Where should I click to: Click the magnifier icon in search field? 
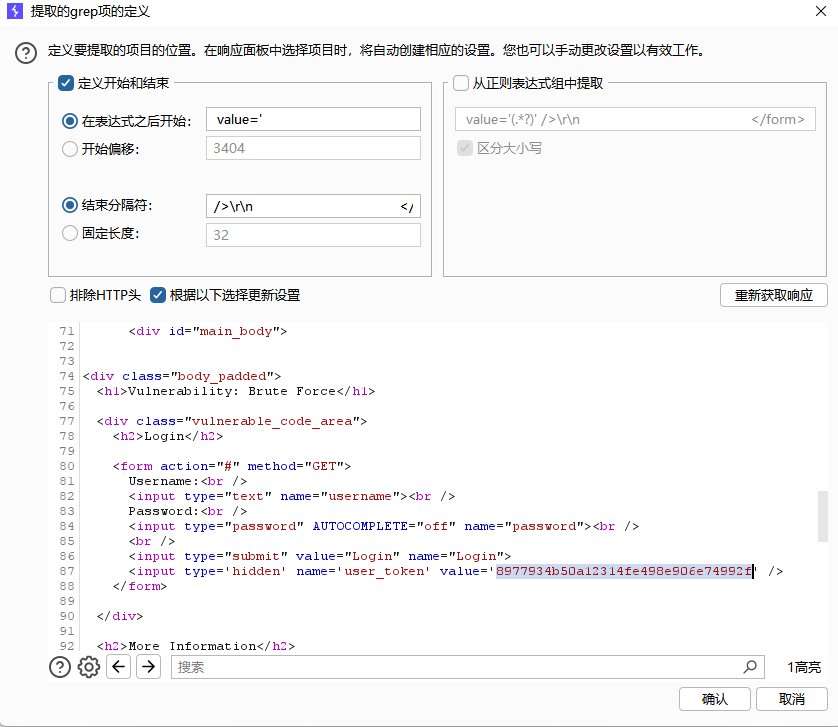750,667
